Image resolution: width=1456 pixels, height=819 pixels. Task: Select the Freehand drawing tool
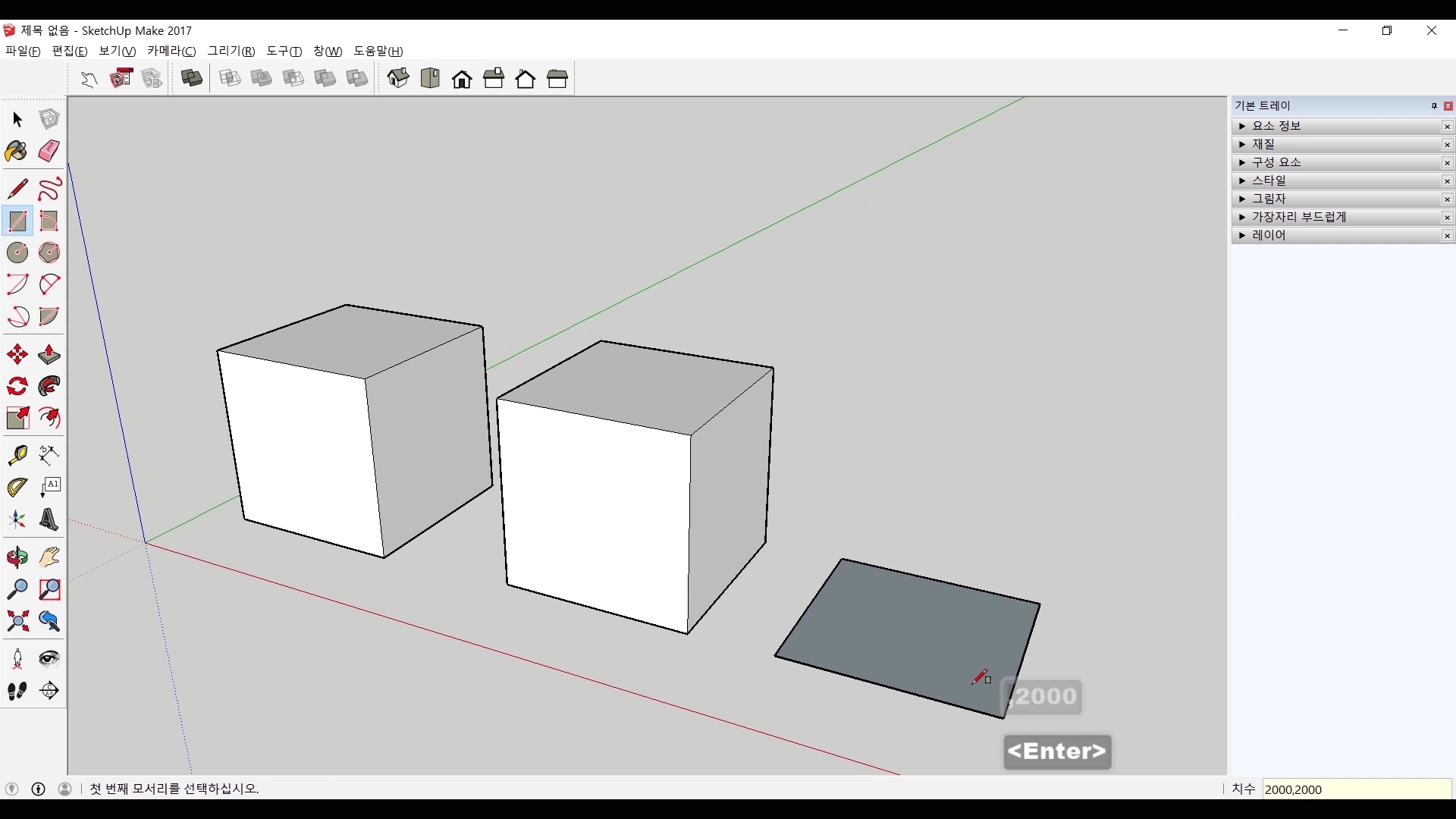click(x=49, y=189)
